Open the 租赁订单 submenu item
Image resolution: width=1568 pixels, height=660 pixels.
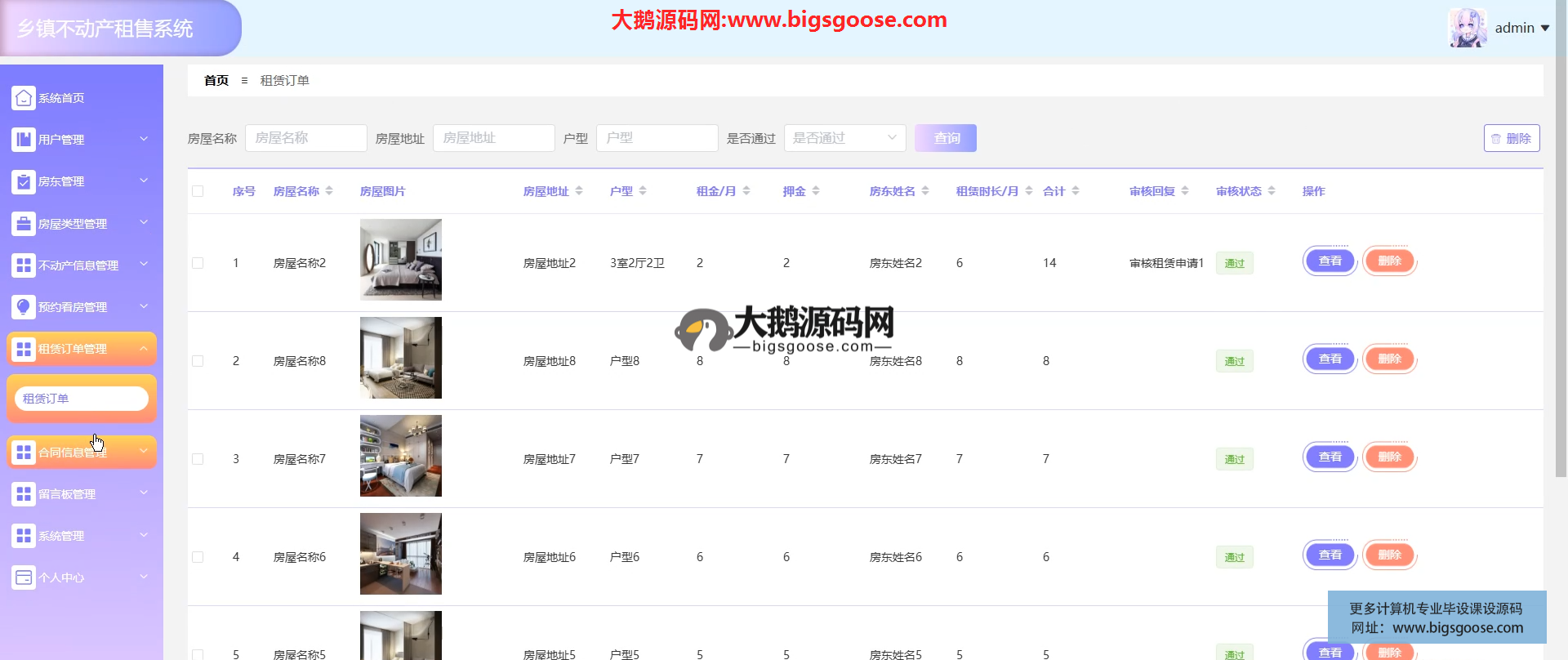tap(82, 399)
